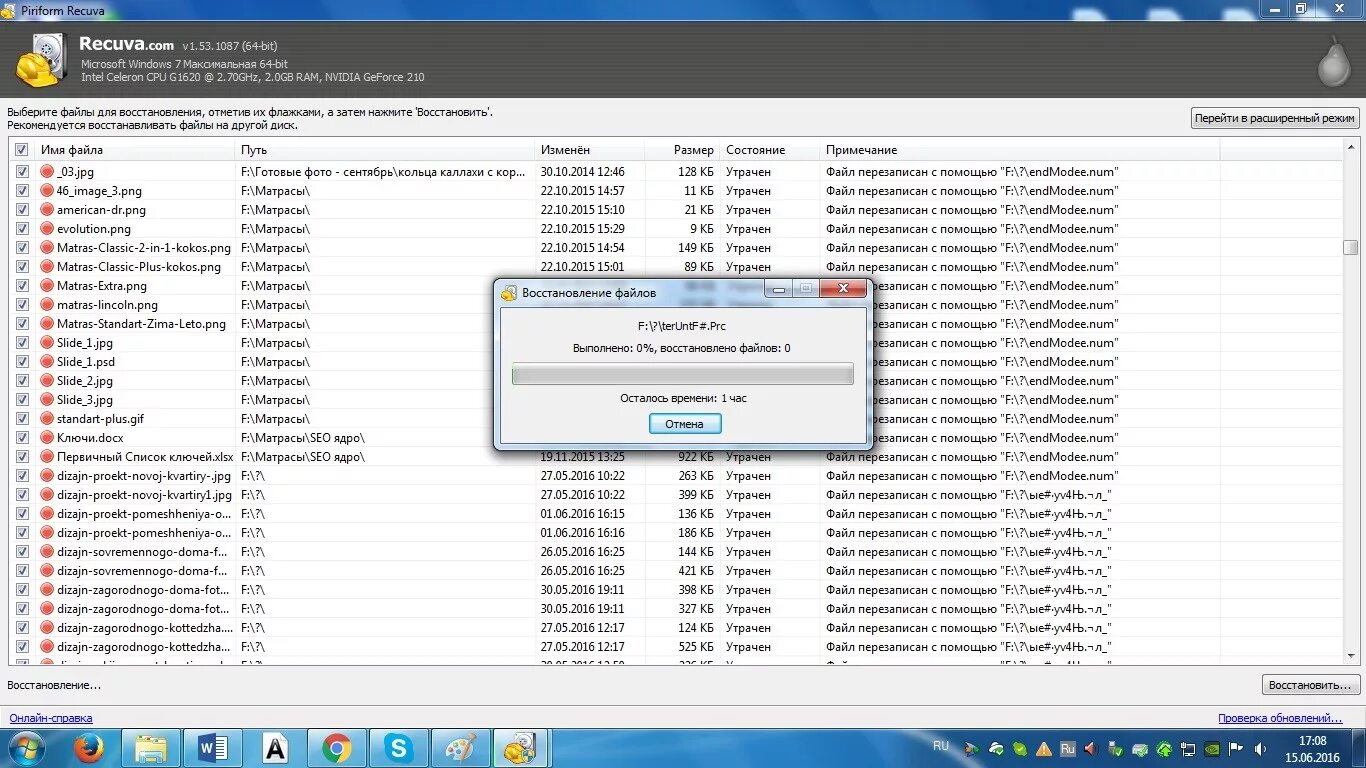Open Firefox from the taskbar
This screenshot has height=768, width=1366.
point(89,748)
